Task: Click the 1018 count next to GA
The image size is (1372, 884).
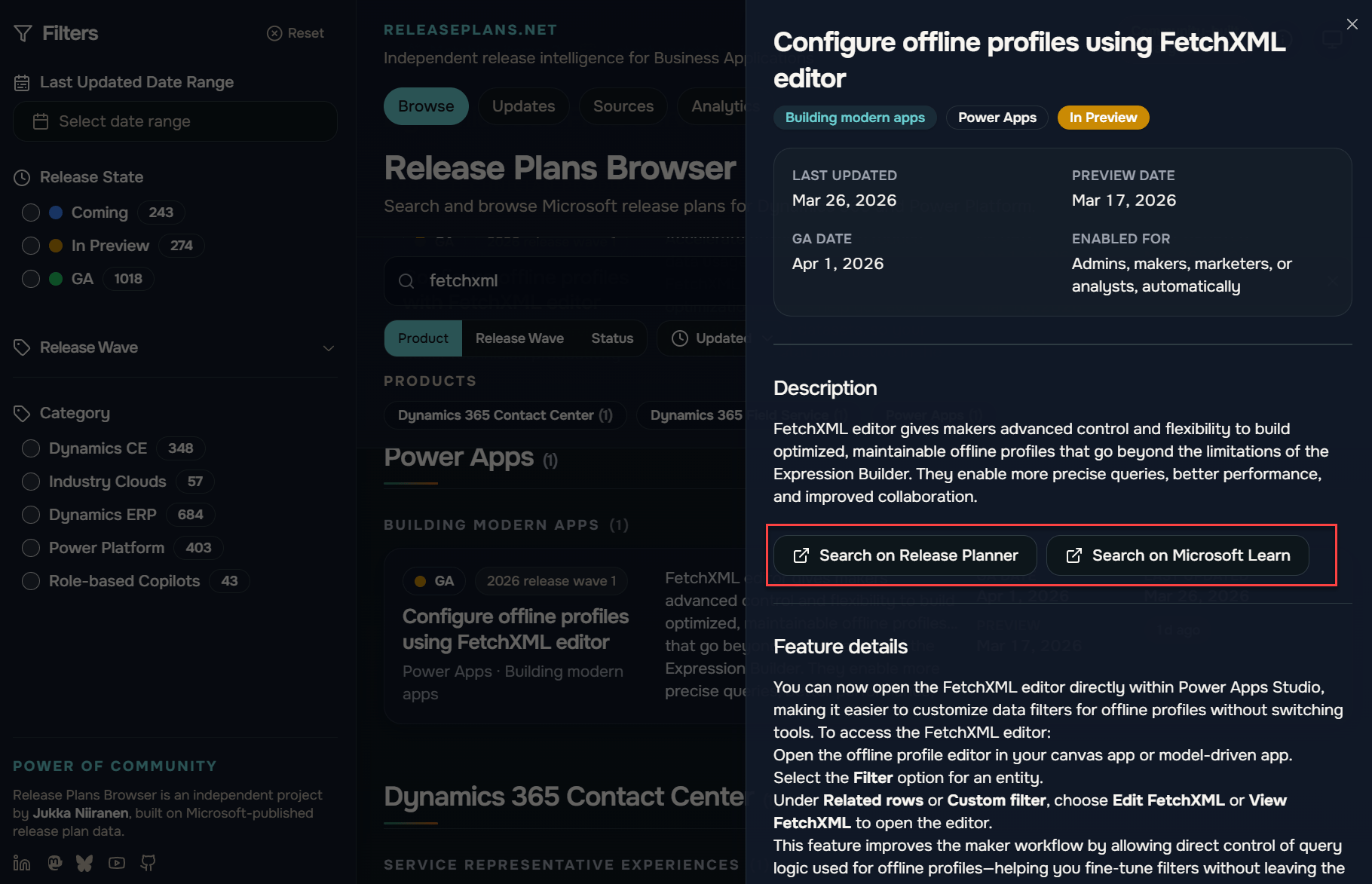Action: tap(128, 279)
